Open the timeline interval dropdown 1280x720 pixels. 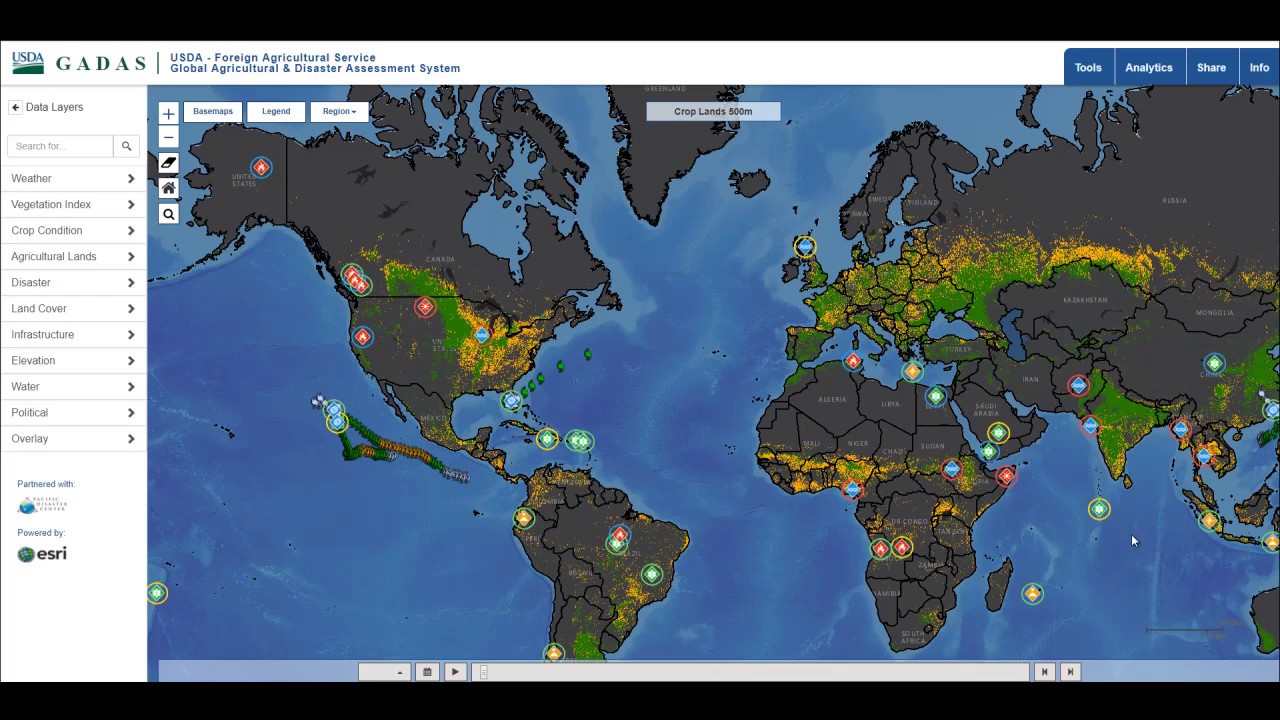385,672
